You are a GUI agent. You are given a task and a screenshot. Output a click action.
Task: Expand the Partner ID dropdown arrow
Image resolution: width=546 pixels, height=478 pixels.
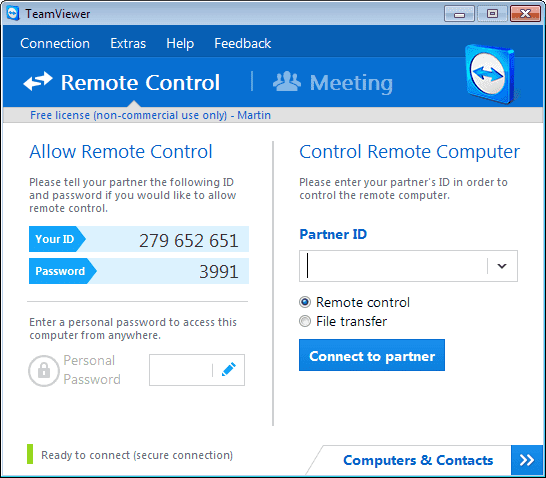coord(502,266)
